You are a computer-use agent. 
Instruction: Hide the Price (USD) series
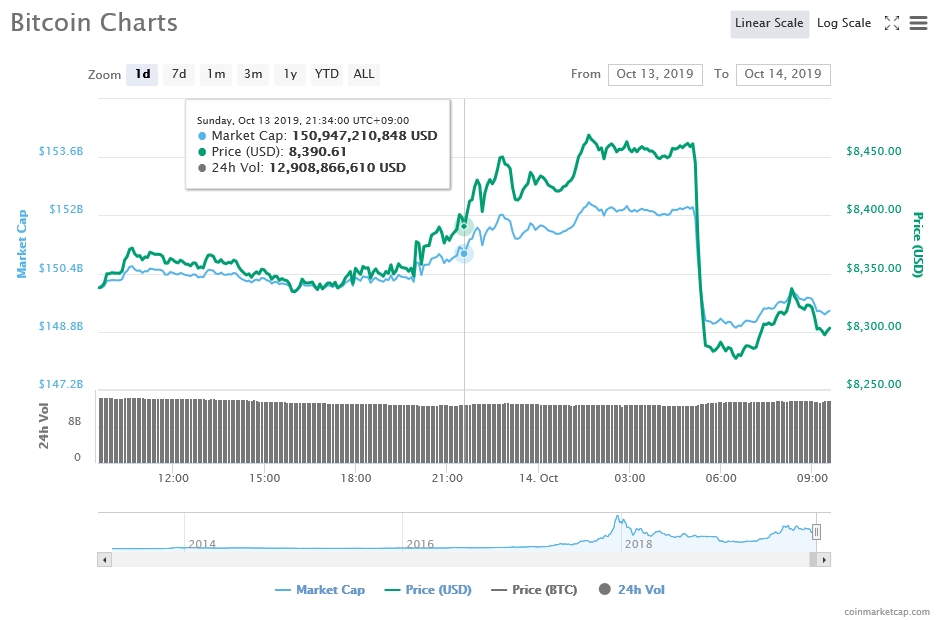coord(428,590)
